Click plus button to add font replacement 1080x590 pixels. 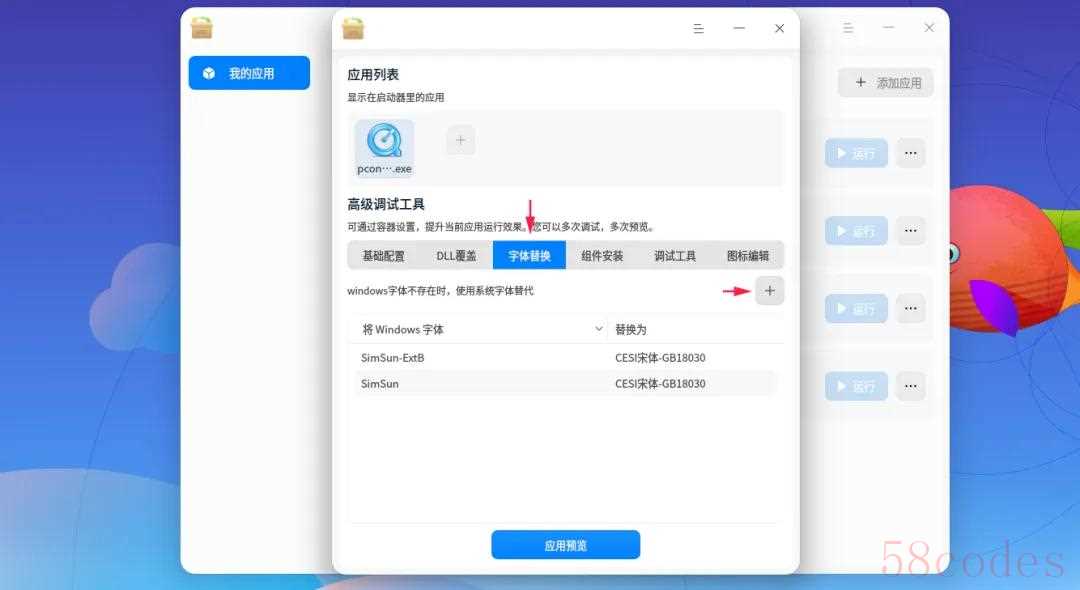click(769, 291)
